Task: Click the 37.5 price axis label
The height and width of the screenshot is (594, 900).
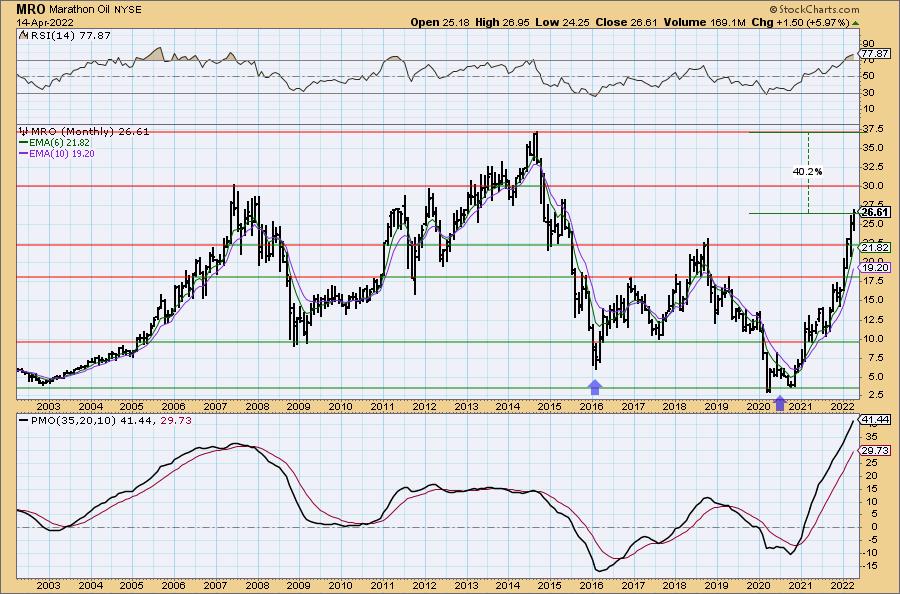Action: (x=872, y=129)
